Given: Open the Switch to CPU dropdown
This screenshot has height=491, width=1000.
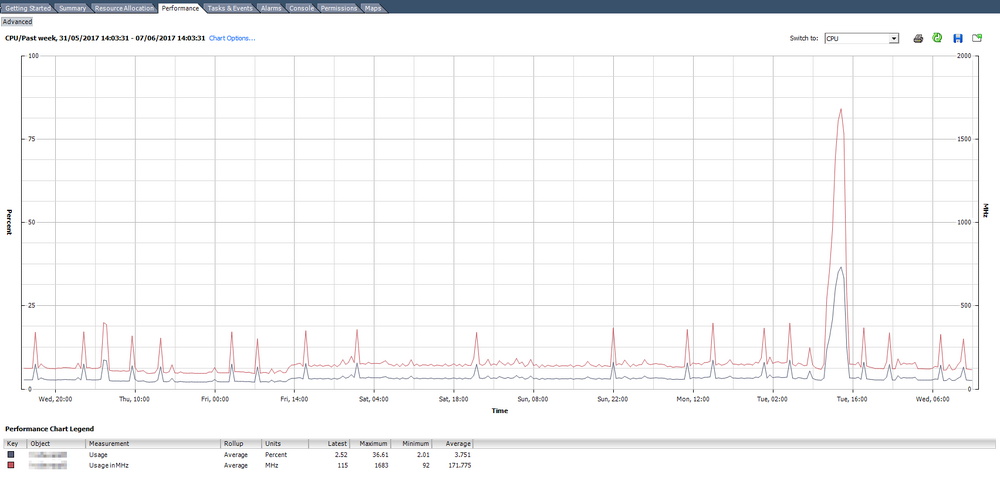Looking at the screenshot, I should [x=862, y=38].
